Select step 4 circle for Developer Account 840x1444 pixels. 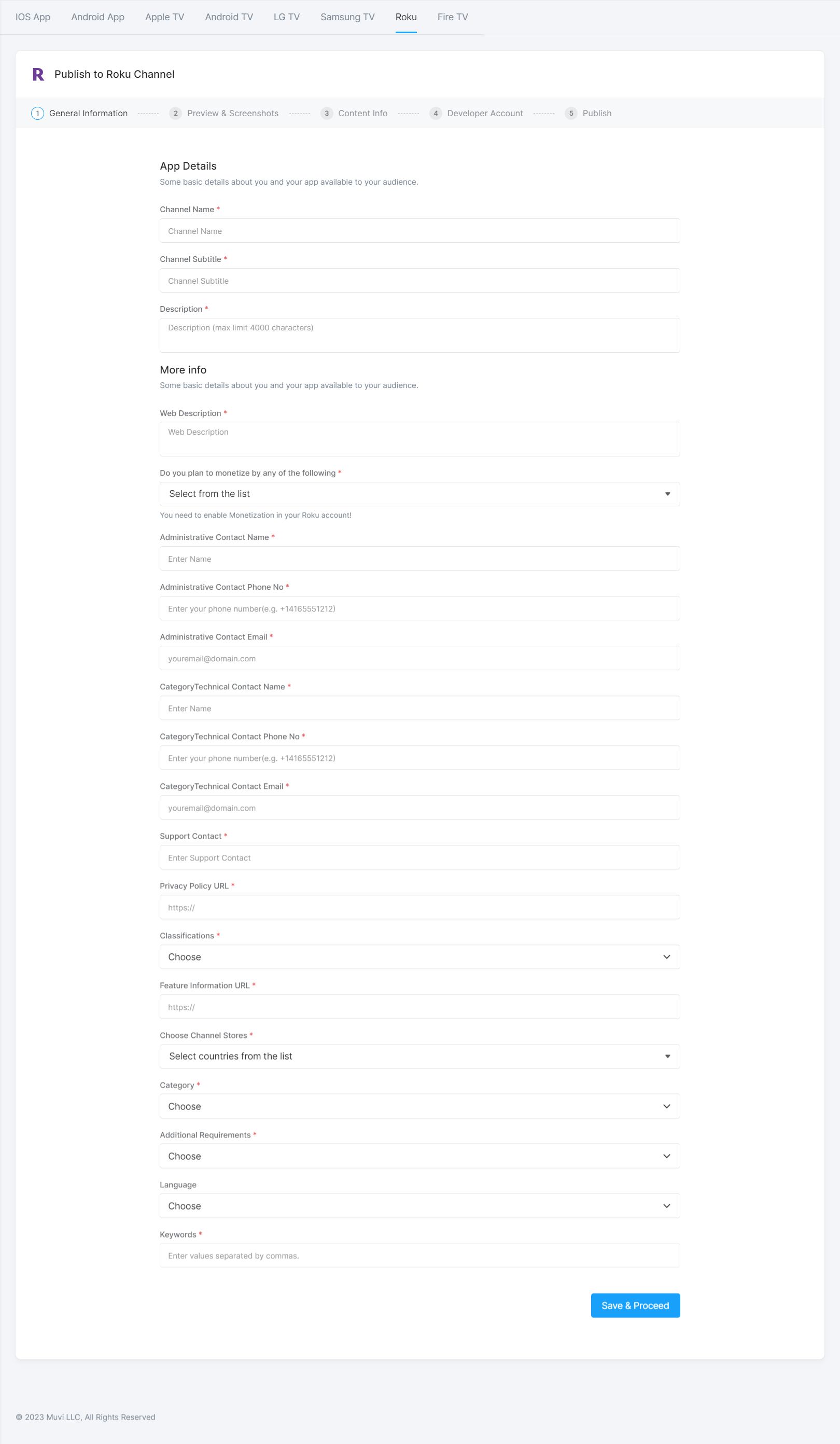[436, 114]
